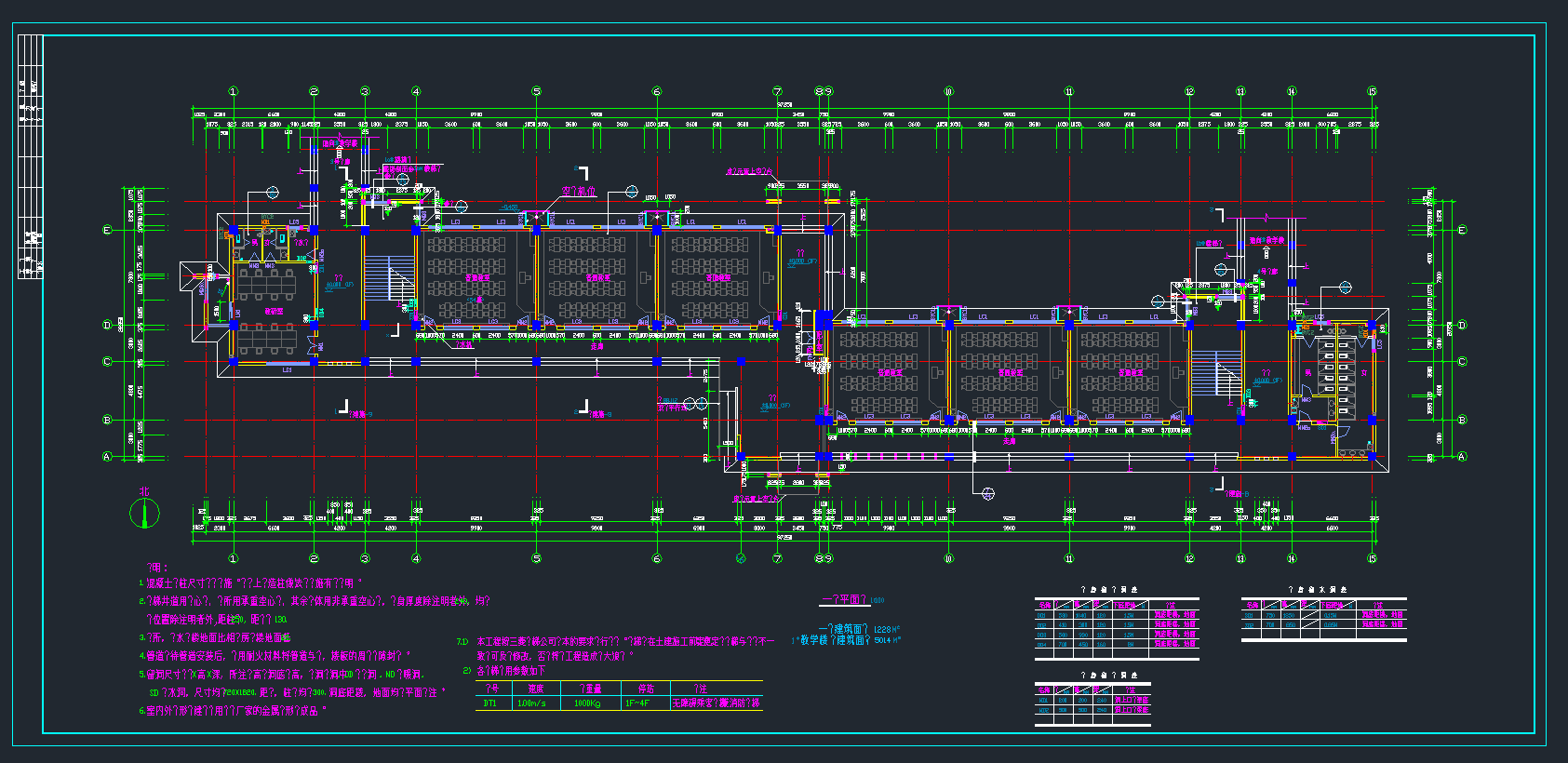1568x763 pixels.
Task: Click axis bubble 5 in the top row
Action: (x=536, y=91)
